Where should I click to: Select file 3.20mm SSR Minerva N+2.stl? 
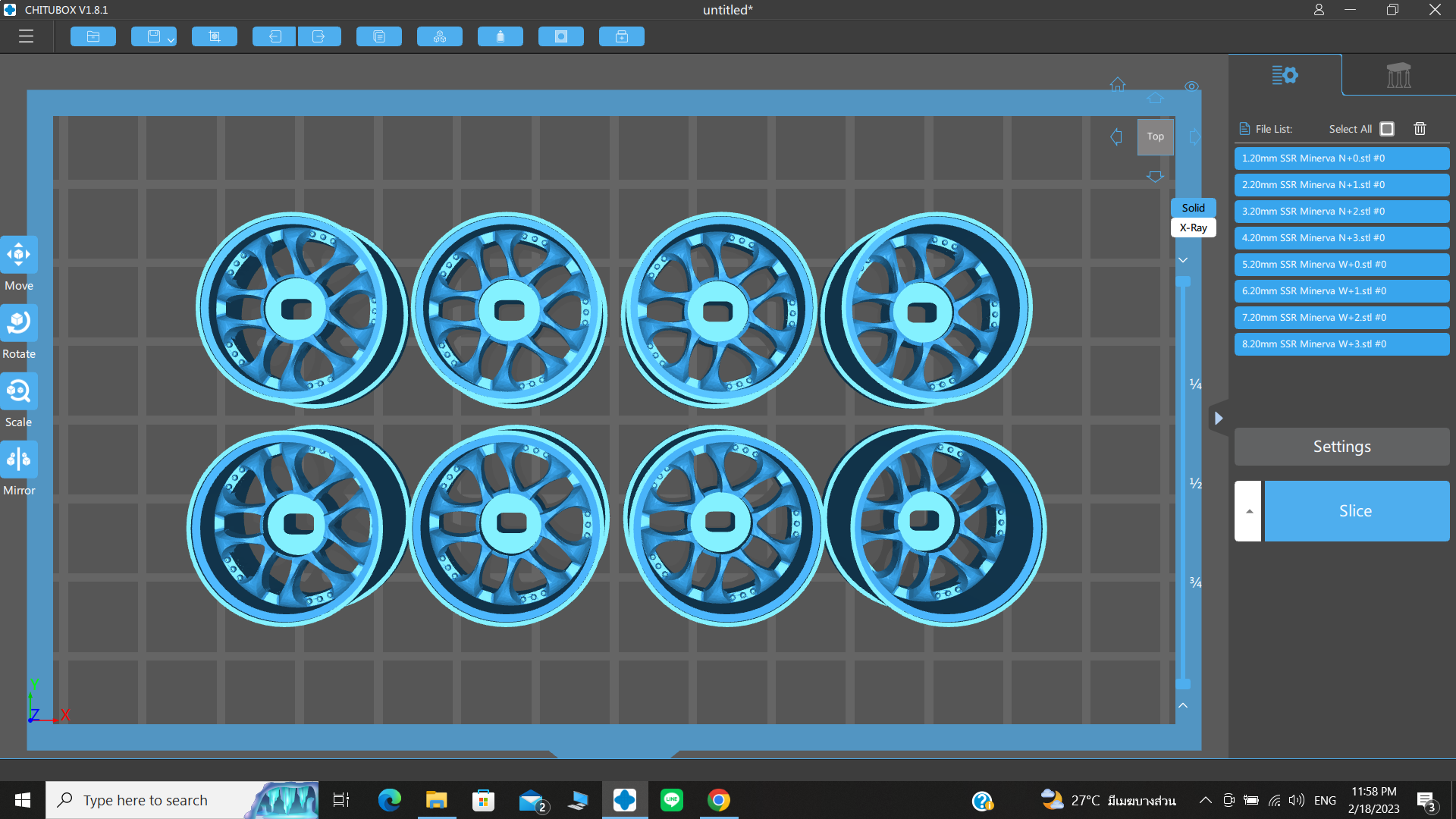tap(1342, 212)
